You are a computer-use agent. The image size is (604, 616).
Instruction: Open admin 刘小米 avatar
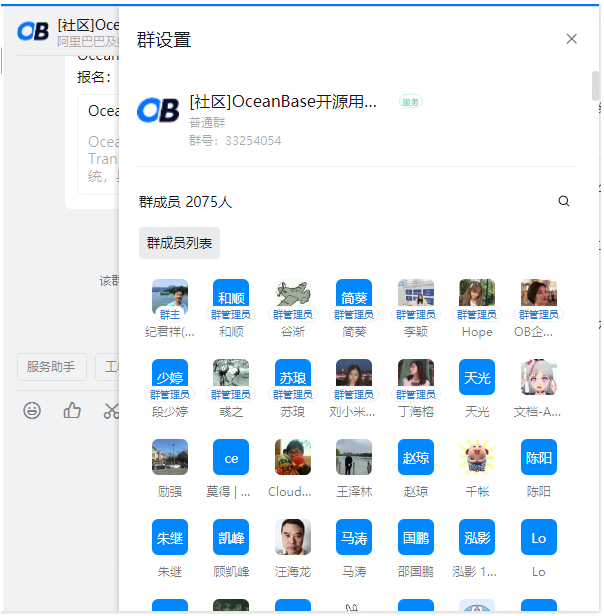click(354, 377)
